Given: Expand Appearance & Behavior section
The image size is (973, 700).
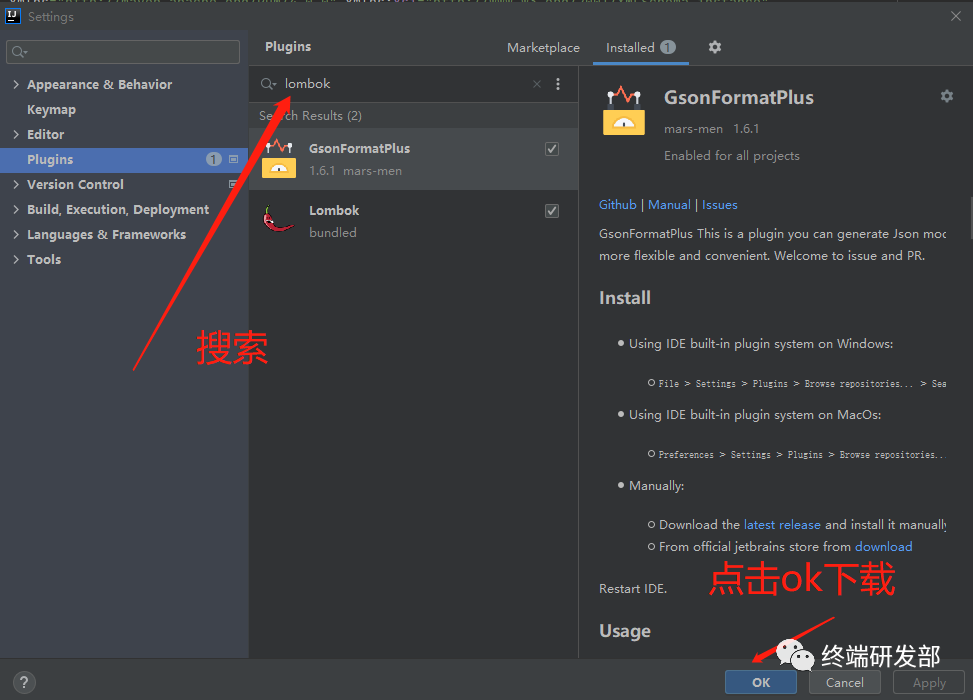Looking at the screenshot, I should click(16, 84).
